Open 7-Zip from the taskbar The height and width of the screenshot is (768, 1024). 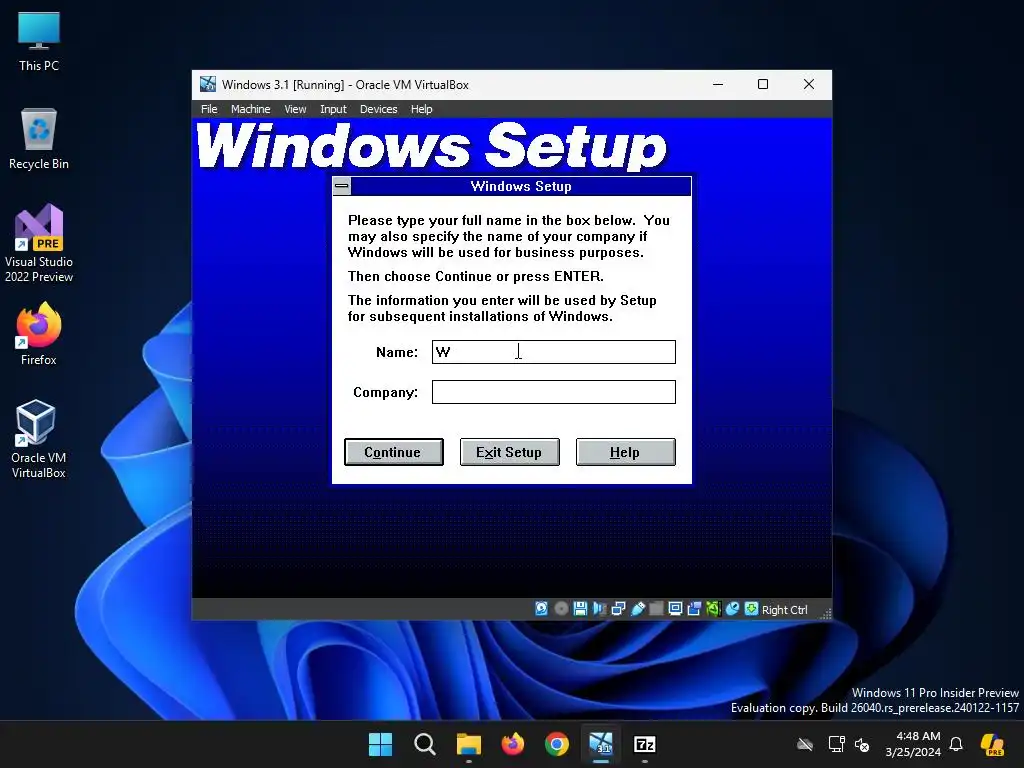[645, 744]
